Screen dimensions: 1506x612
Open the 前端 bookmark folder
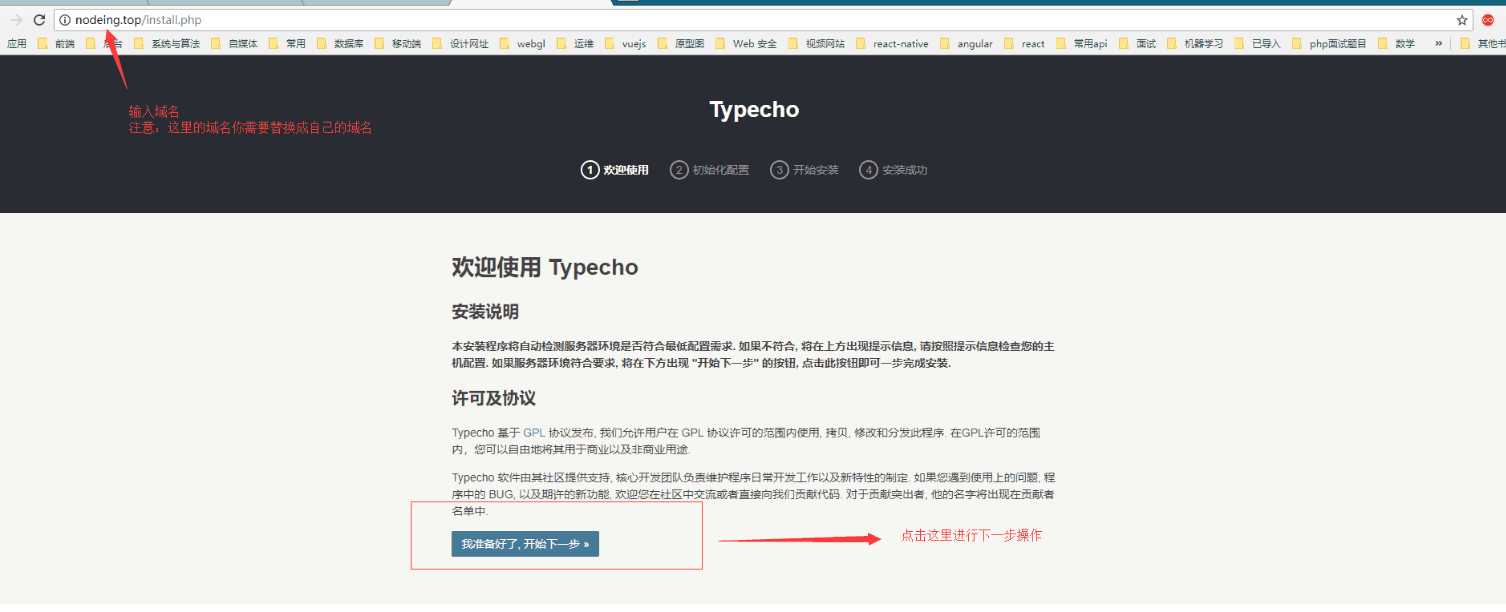click(56, 44)
